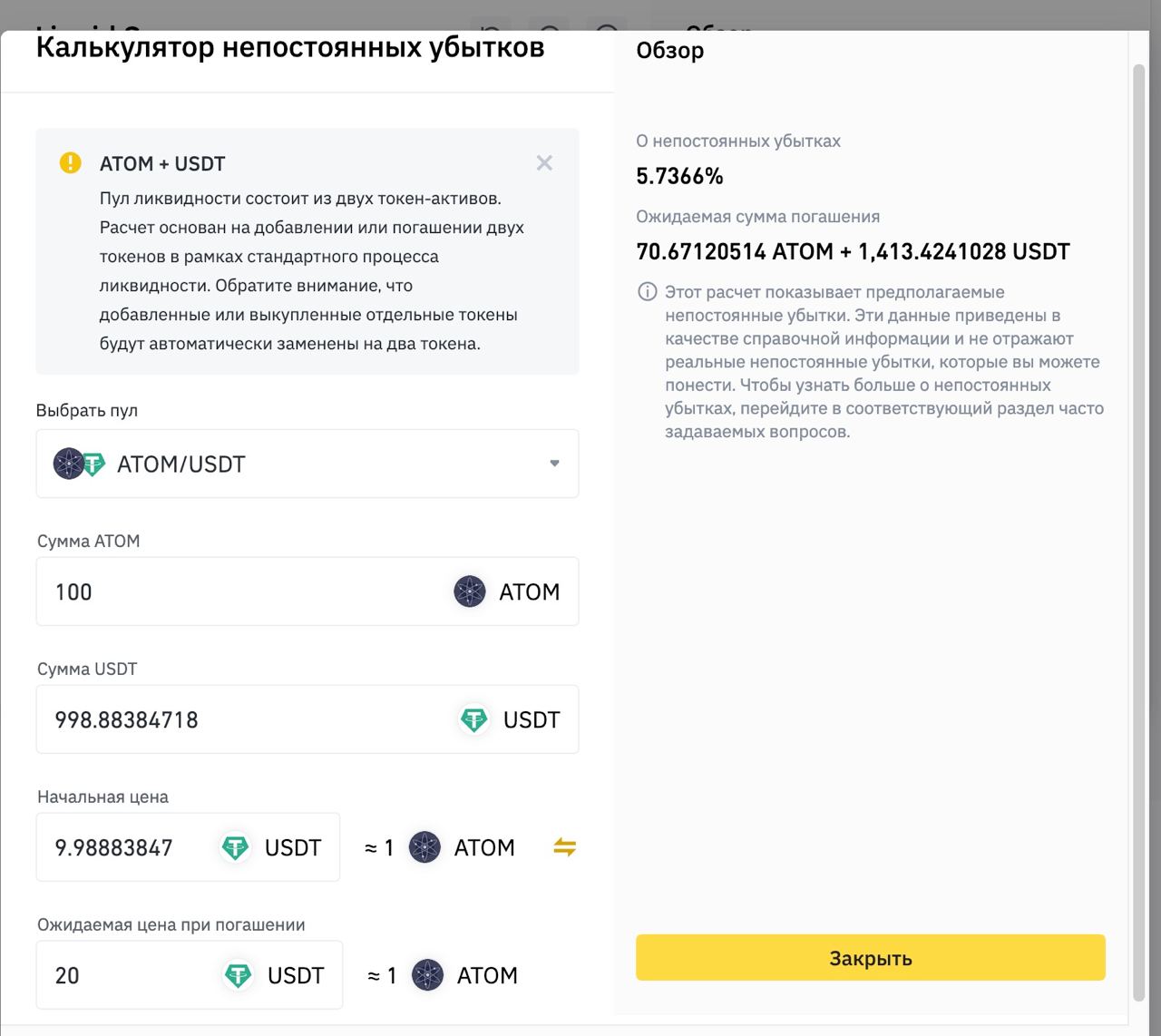Click the Сумма USDT input with 998.88384718
1161x1036 pixels.
(x=245, y=719)
